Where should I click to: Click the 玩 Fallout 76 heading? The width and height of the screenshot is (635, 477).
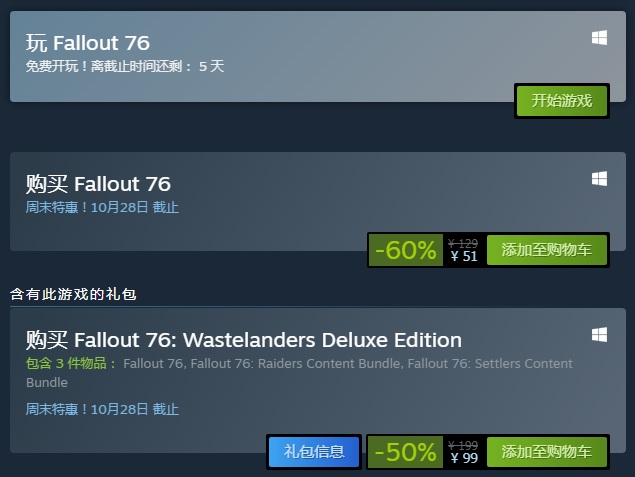click(88, 43)
